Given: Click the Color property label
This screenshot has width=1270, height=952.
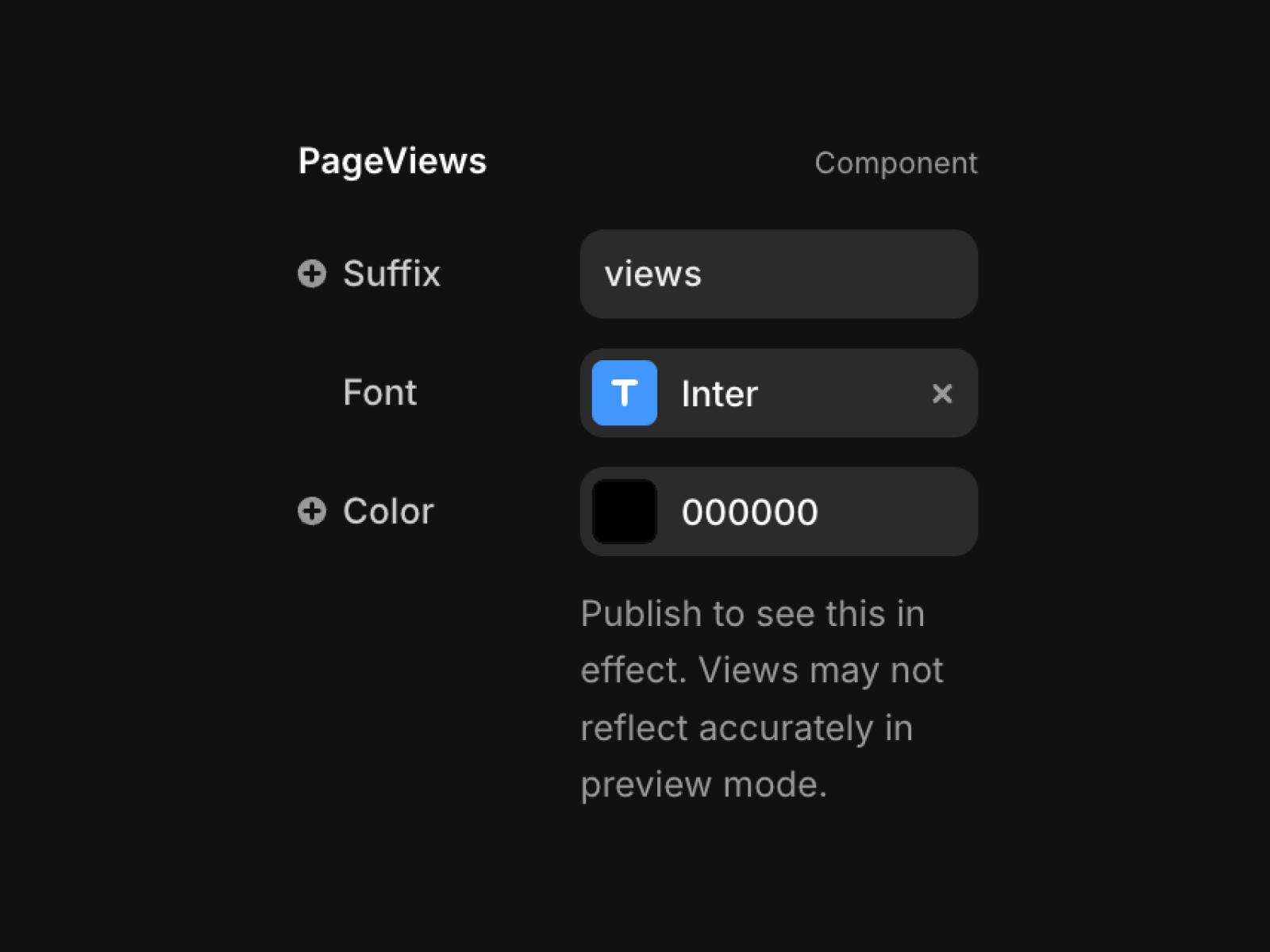Looking at the screenshot, I should click(x=388, y=511).
